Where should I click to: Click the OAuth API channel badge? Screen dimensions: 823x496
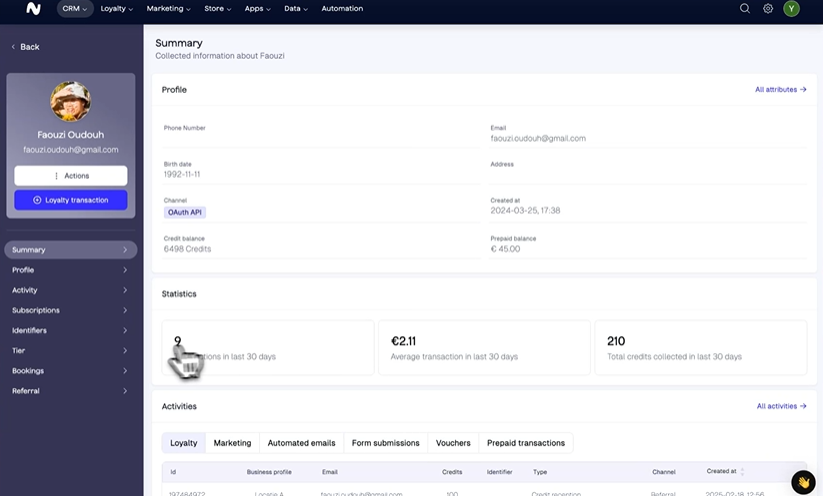[185, 213]
